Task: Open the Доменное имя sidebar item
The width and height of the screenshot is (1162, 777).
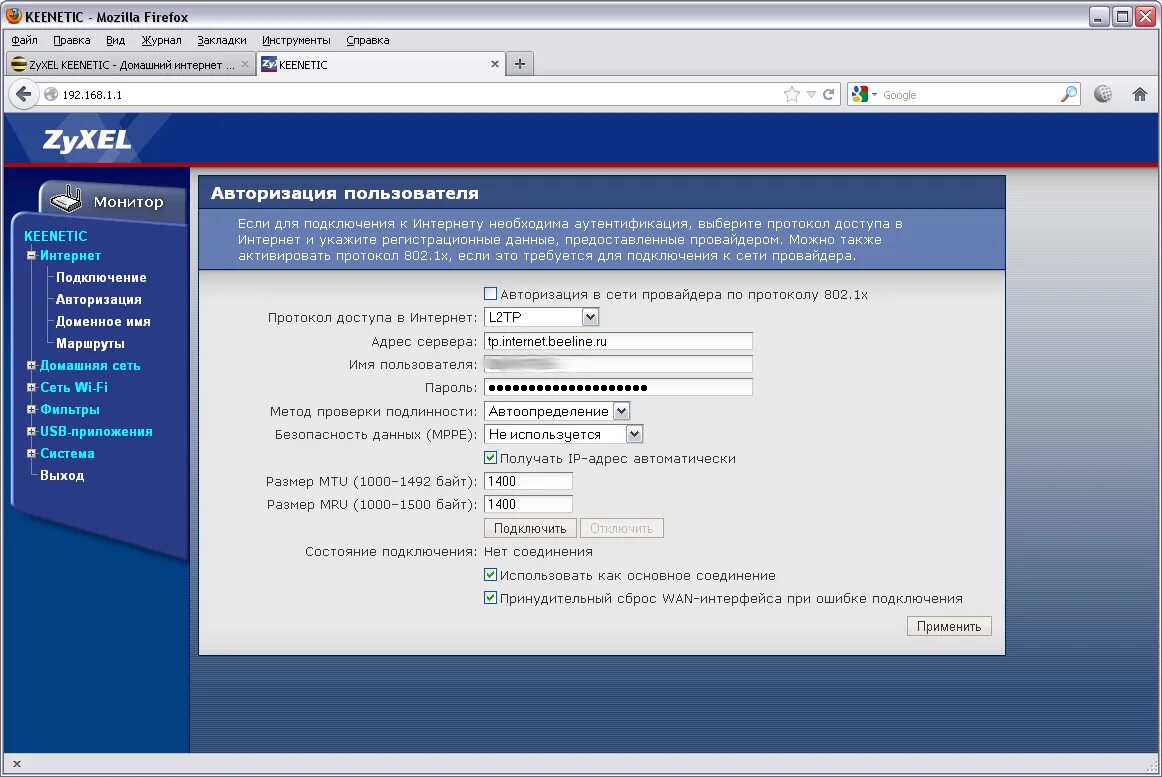Action: (103, 321)
